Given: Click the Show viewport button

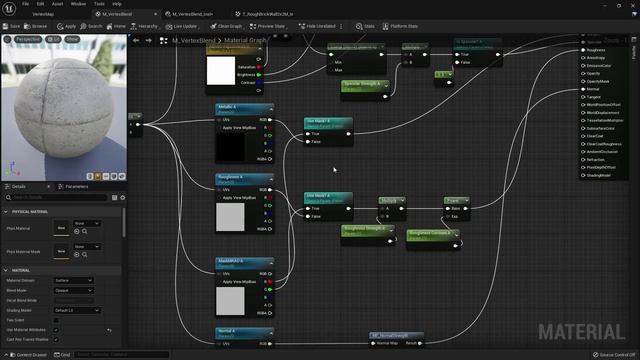Looking at the screenshot, I should click(72, 39).
